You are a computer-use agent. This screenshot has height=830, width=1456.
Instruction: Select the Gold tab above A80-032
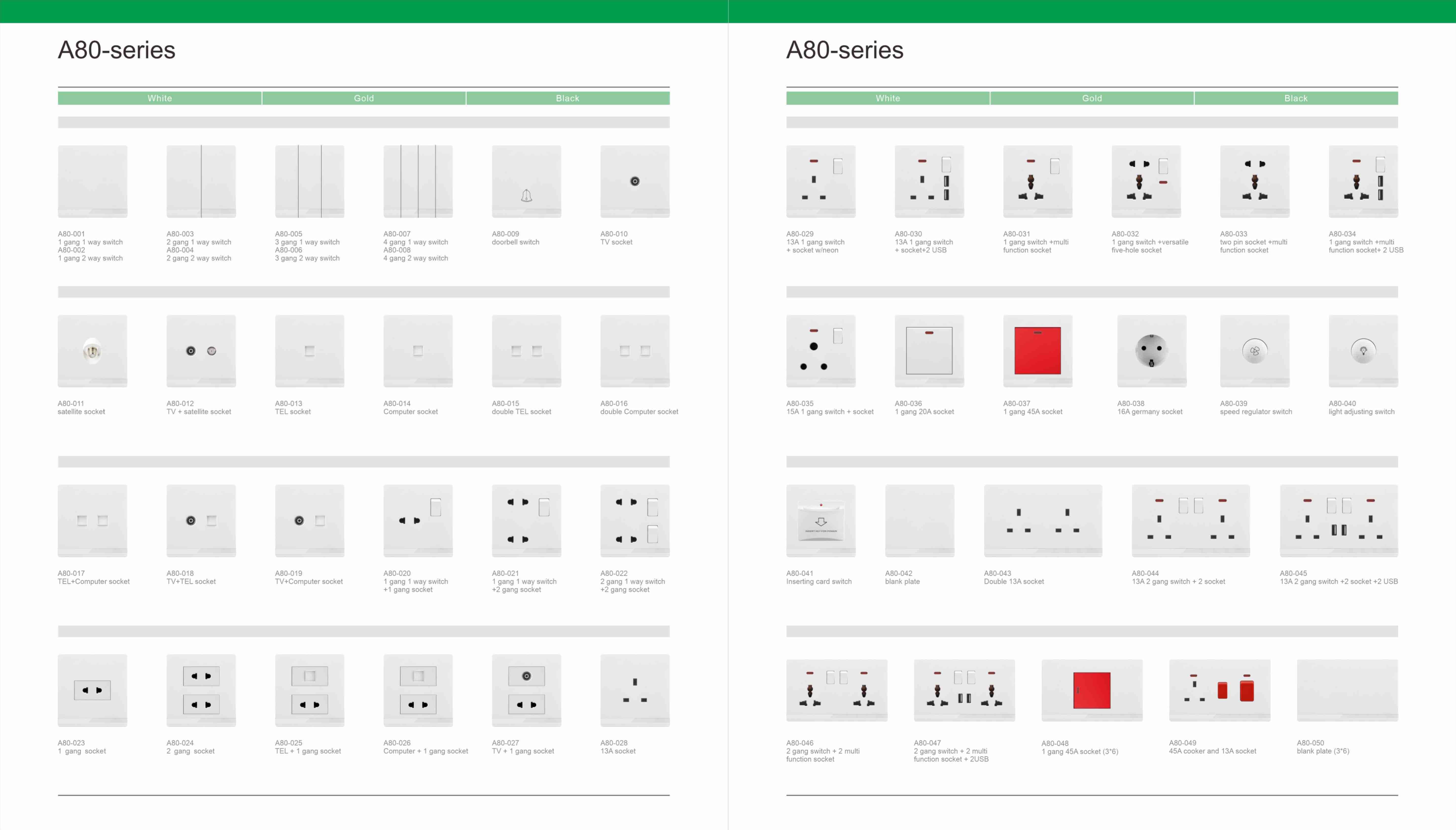[x=1092, y=98]
